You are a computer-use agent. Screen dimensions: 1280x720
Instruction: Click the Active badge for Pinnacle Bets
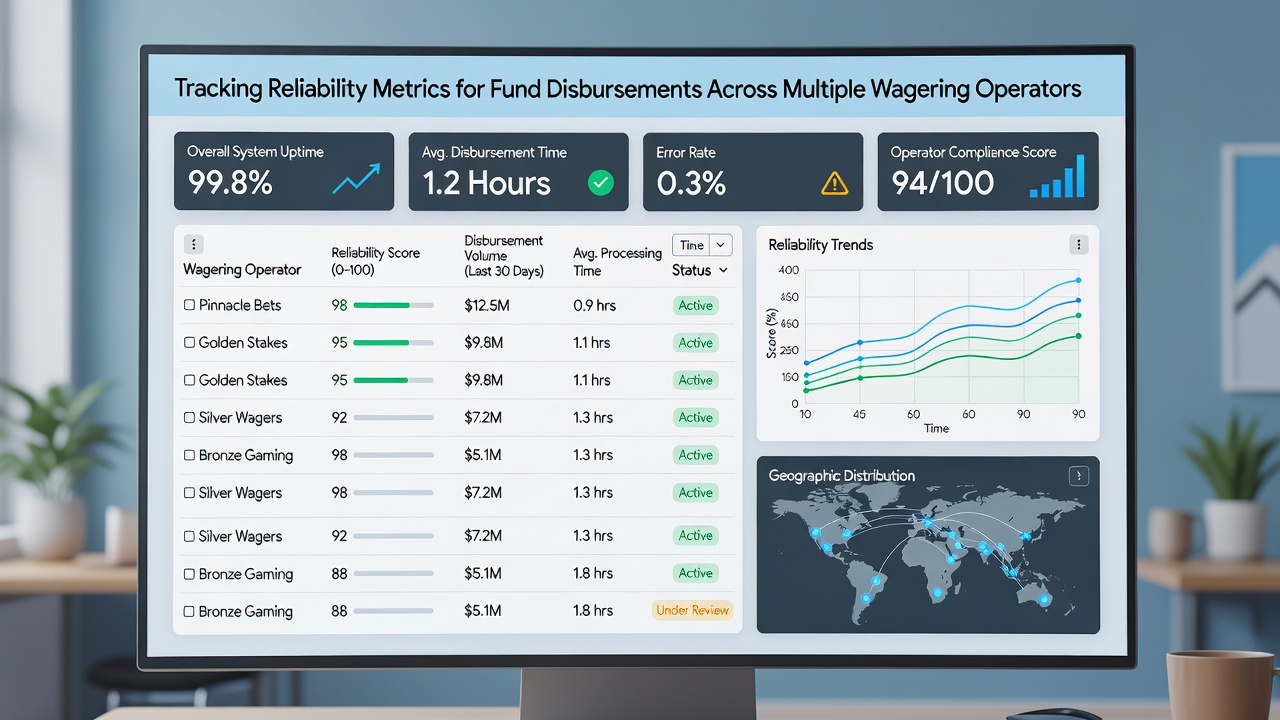click(695, 305)
